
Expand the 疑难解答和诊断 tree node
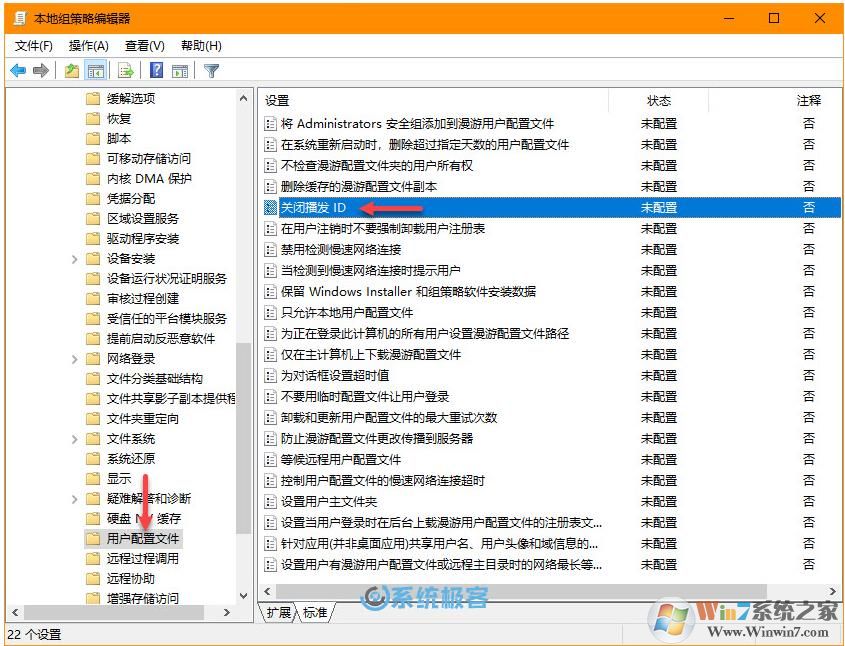(74, 499)
